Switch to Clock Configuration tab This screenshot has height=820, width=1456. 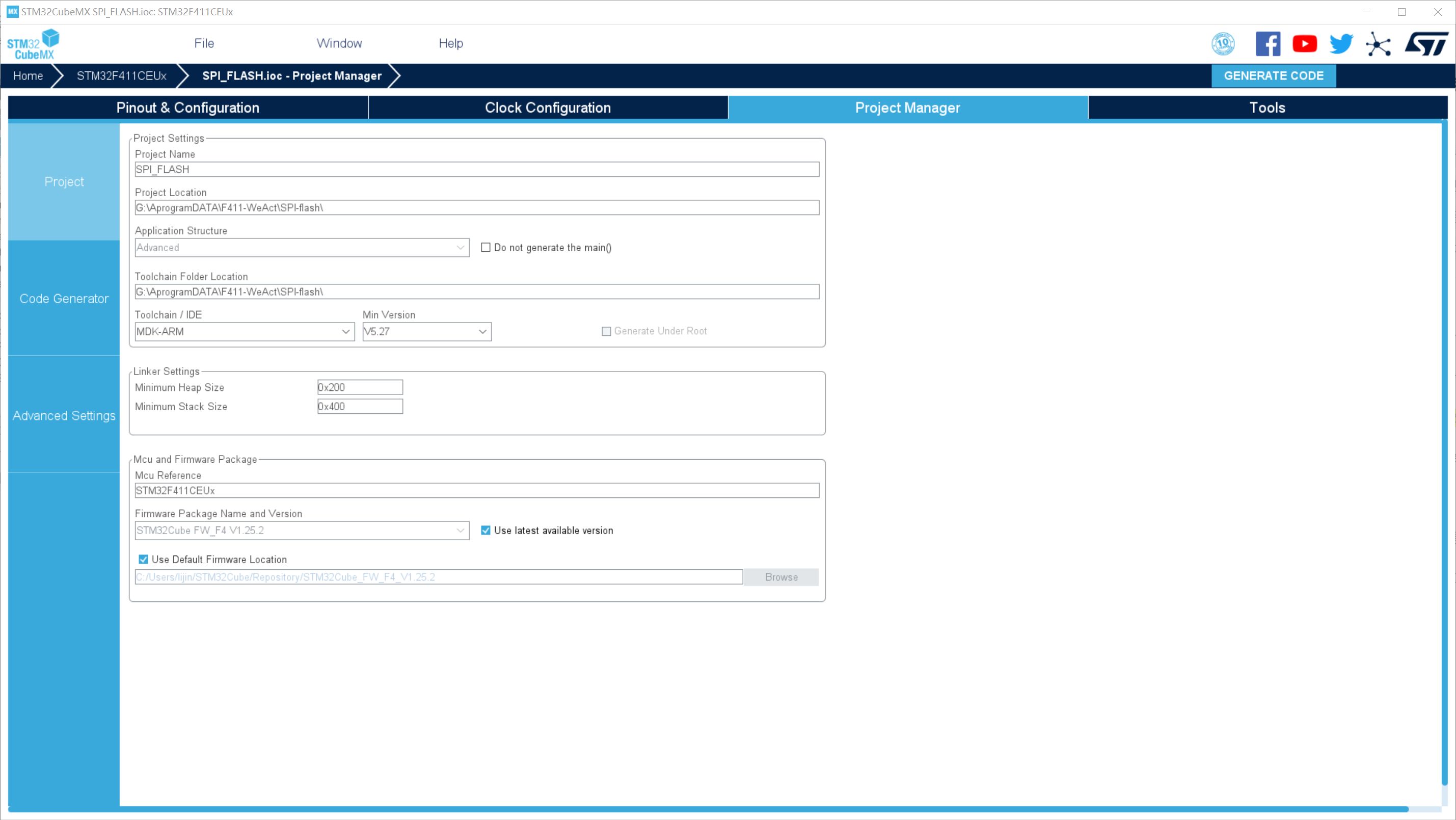[547, 108]
